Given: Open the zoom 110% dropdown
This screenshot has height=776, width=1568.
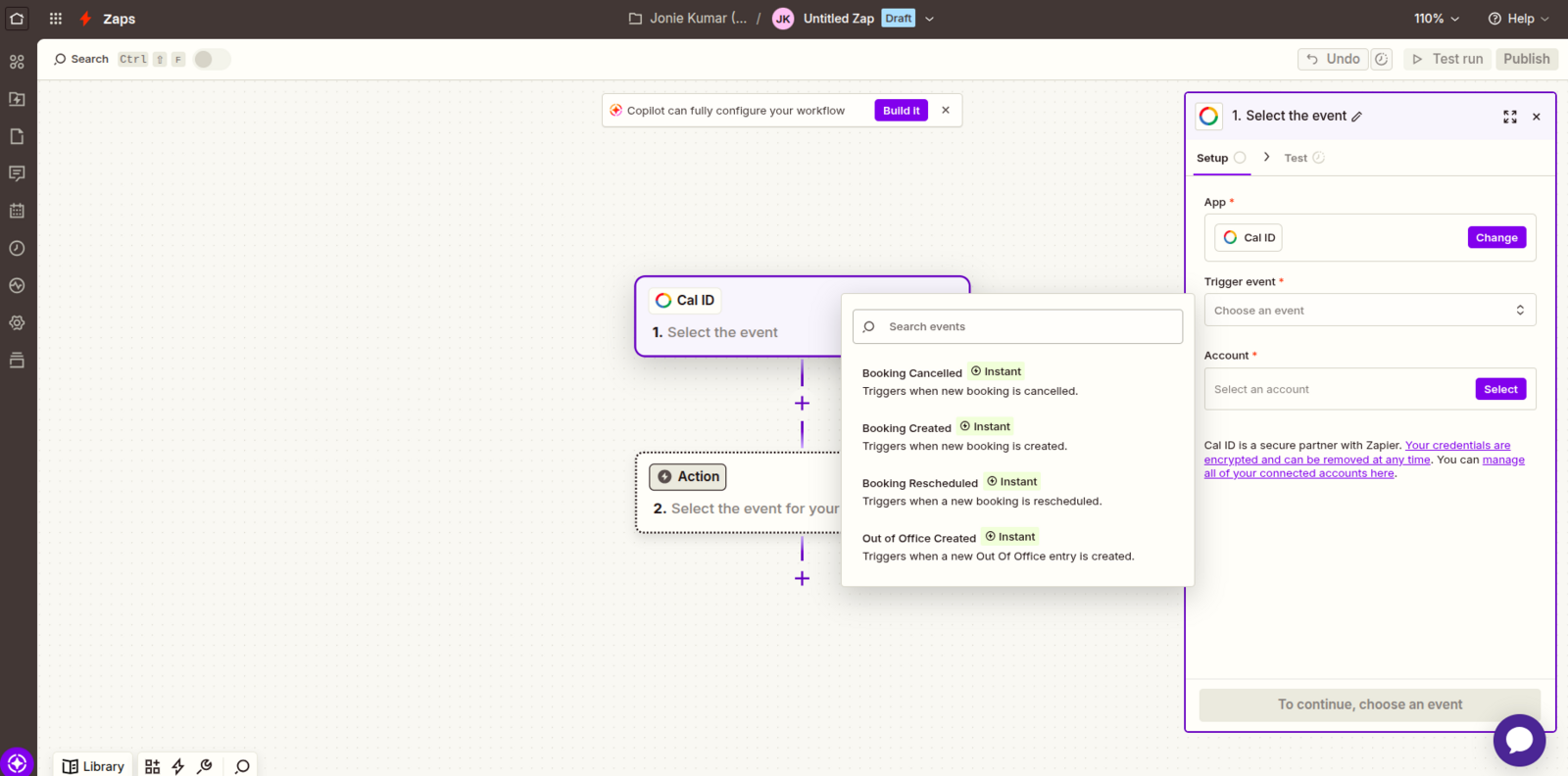Looking at the screenshot, I should pos(1437,19).
